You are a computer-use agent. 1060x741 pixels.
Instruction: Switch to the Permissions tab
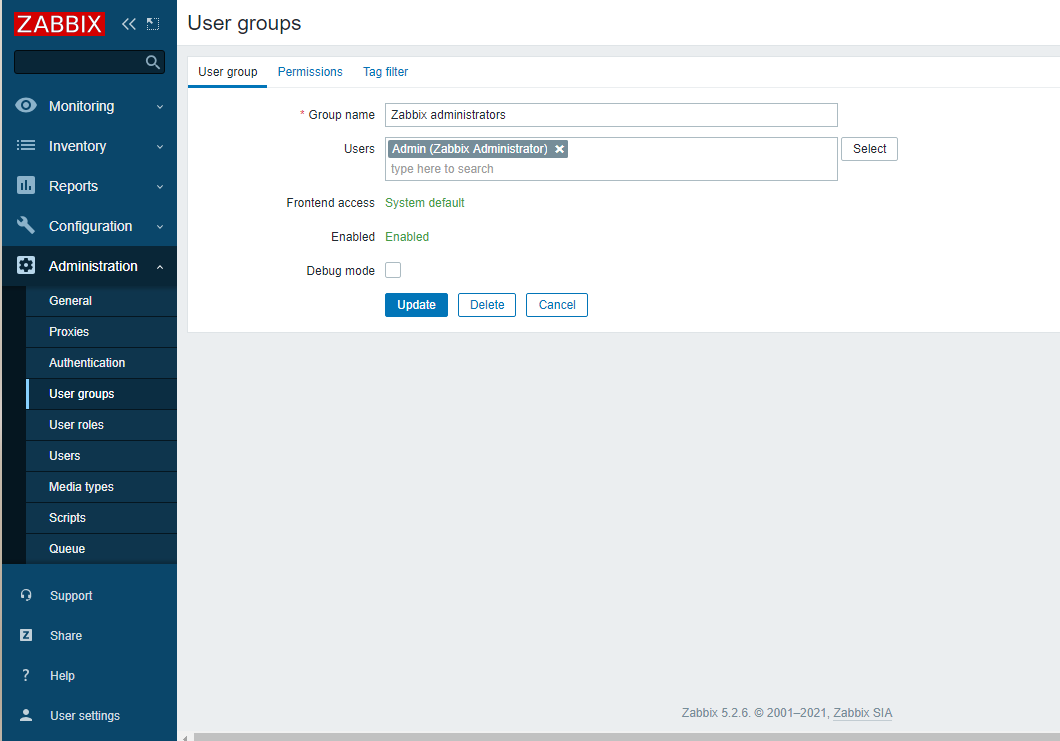[310, 72]
